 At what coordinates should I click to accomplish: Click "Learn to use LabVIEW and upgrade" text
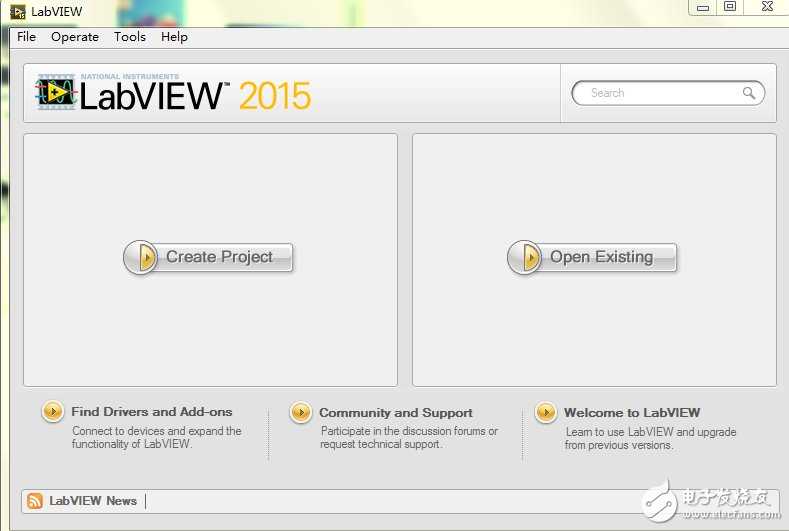tap(651, 432)
